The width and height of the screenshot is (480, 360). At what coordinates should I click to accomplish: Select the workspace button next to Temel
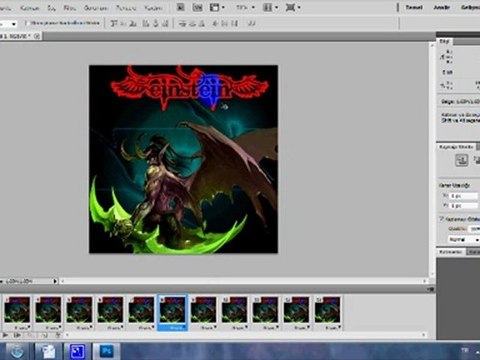442,7
